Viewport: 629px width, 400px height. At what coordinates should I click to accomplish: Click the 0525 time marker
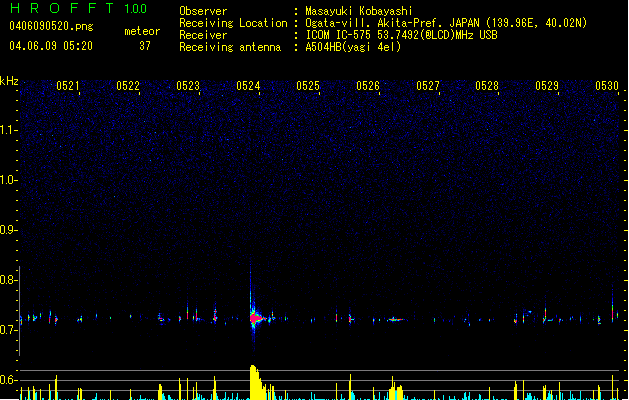(x=308, y=86)
